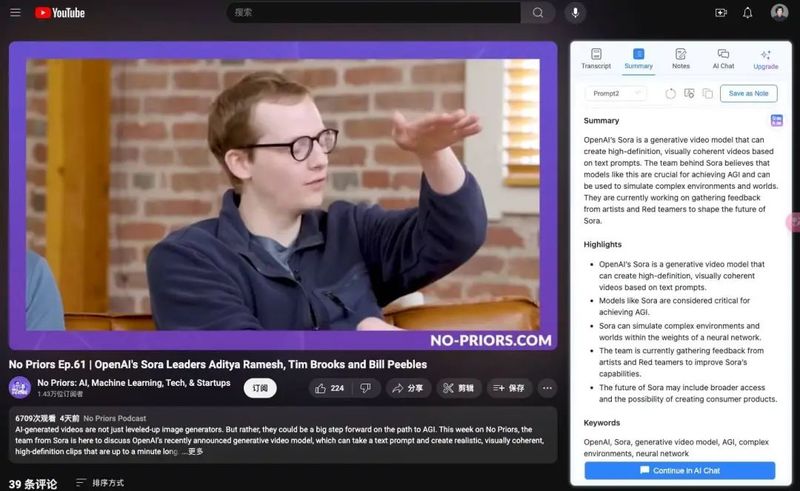
Task: Dislike the video with thumbs down
Action: [x=365, y=388]
